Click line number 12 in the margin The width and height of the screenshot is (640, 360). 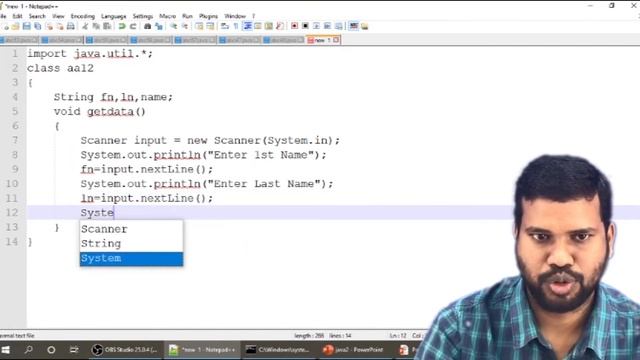12,213
